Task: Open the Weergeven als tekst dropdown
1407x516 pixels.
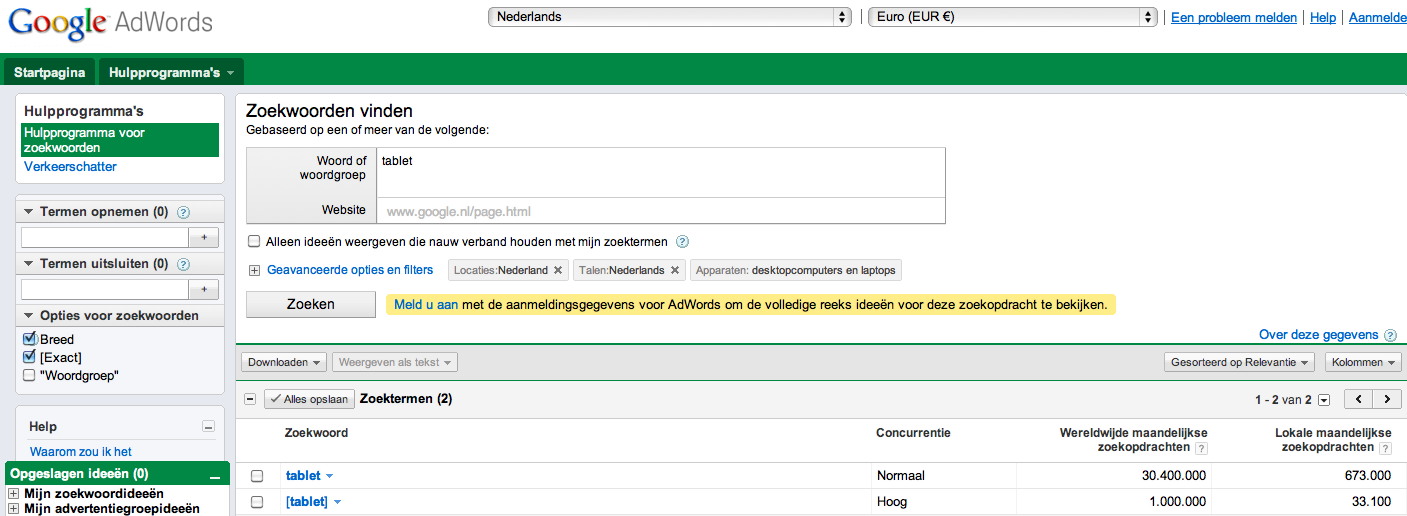Action: (x=395, y=362)
